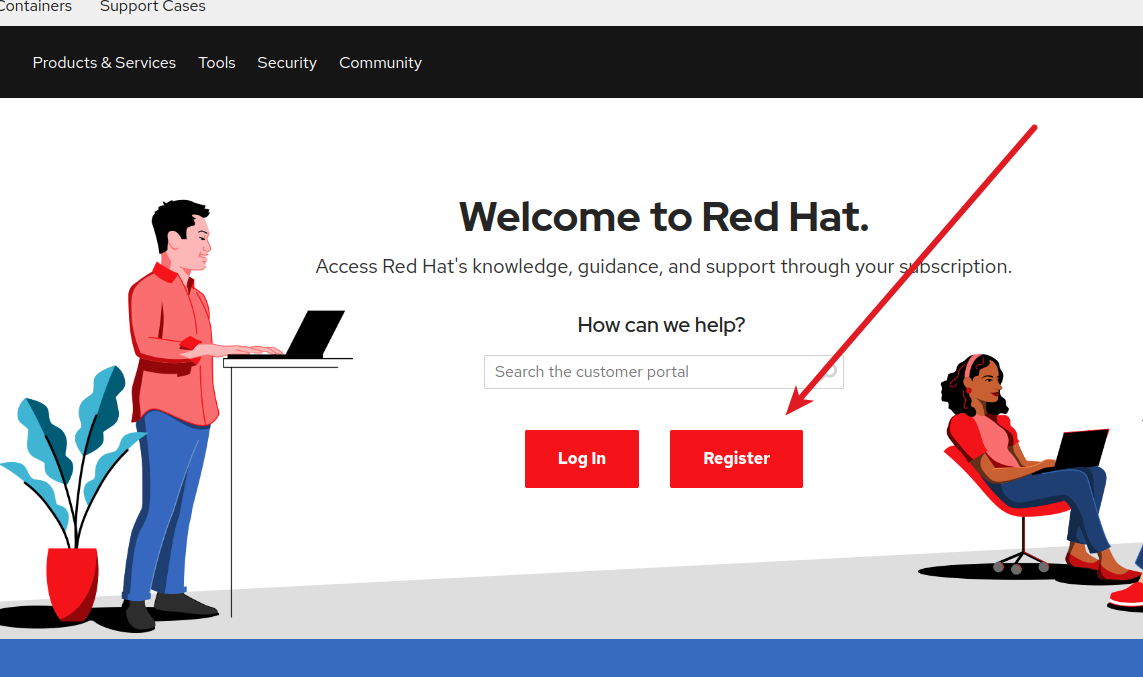The width and height of the screenshot is (1143, 677).
Task: Open Products & Services from the navbar
Action: point(104,62)
